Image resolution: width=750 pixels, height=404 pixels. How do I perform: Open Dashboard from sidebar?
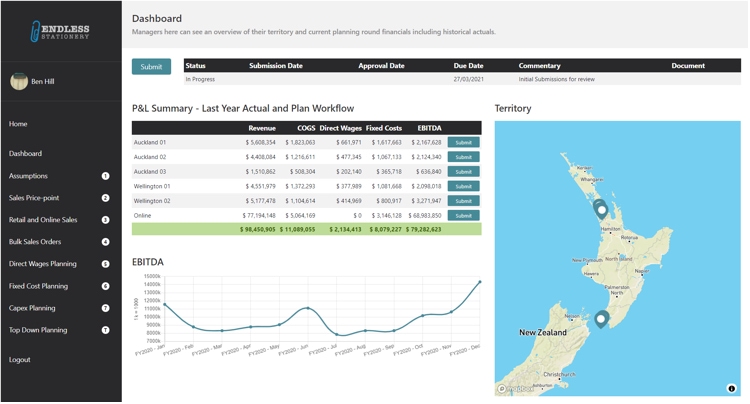[x=25, y=153]
